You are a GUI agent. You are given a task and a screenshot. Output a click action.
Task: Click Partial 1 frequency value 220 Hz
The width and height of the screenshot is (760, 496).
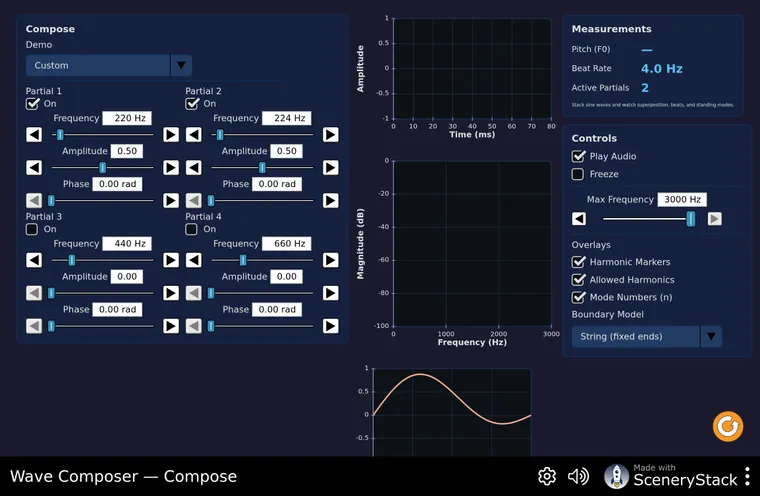point(127,118)
